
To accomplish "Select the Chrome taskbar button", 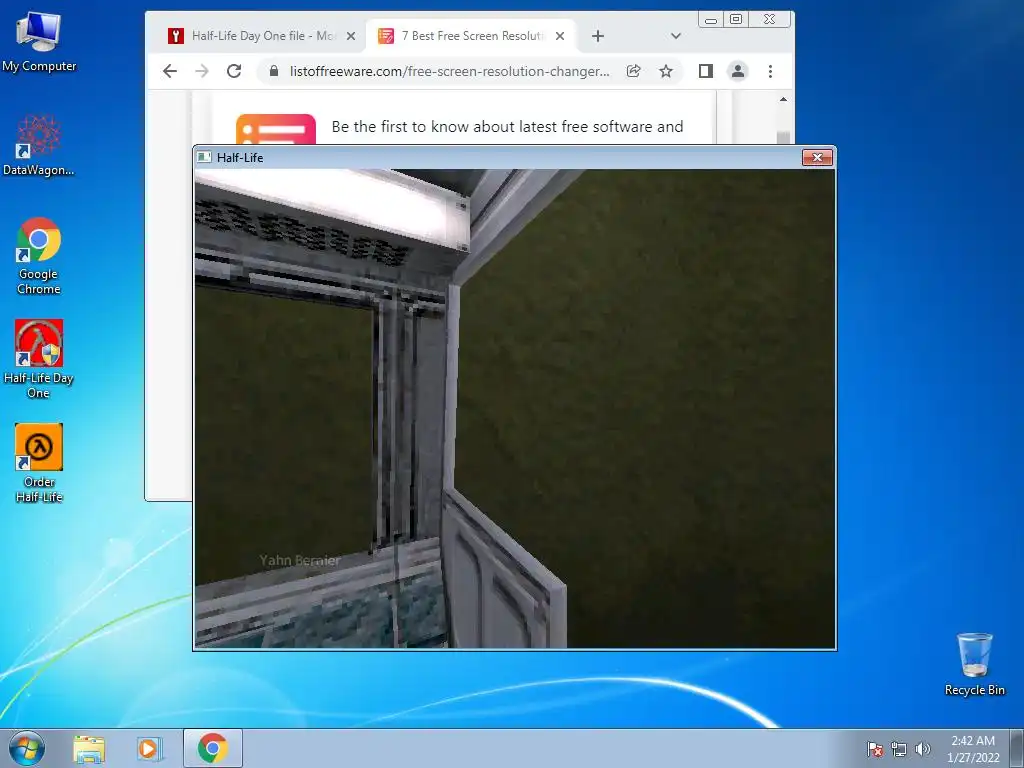I will coord(212,748).
